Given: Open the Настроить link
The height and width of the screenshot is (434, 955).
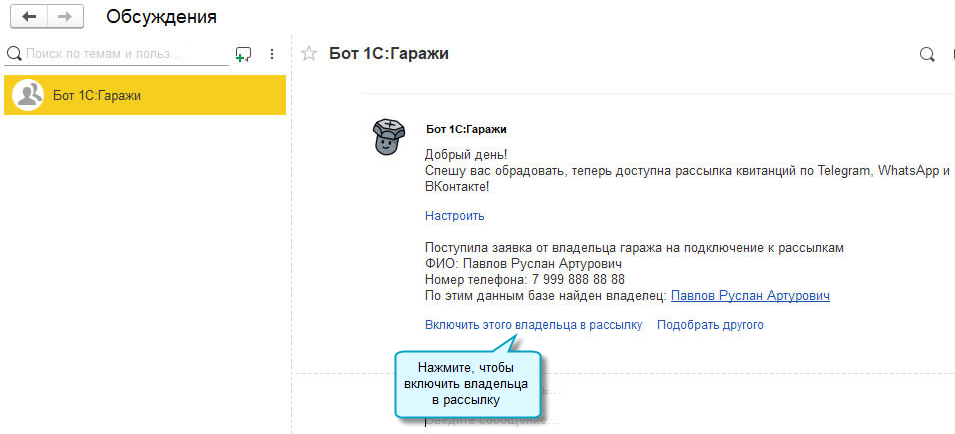Looking at the screenshot, I should tap(454, 215).
